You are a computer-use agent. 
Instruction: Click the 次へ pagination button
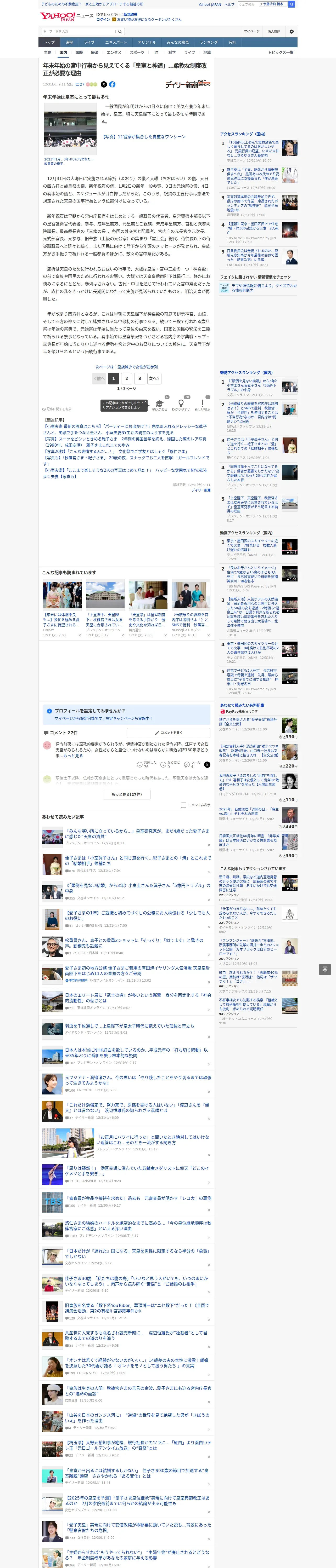[x=154, y=379]
